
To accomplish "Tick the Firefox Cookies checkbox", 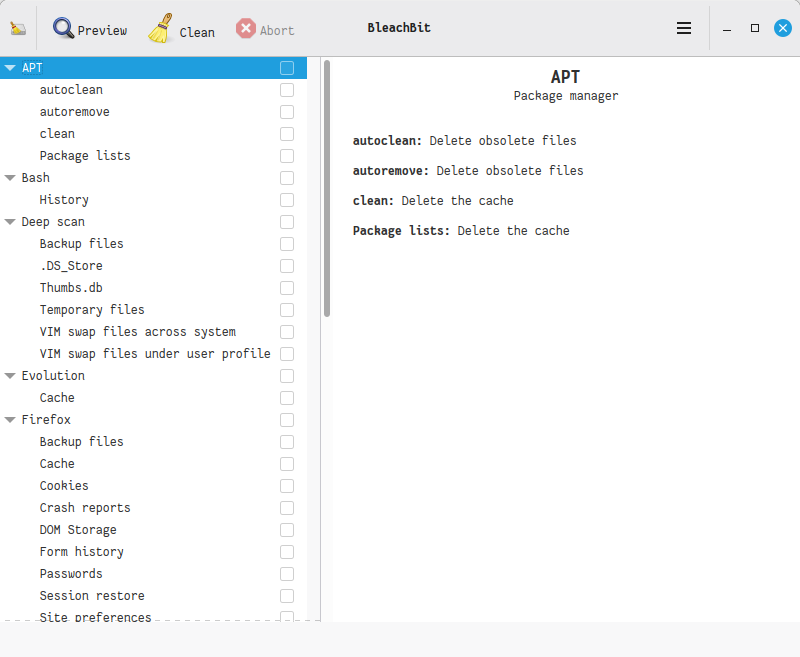I will coord(287,486).
